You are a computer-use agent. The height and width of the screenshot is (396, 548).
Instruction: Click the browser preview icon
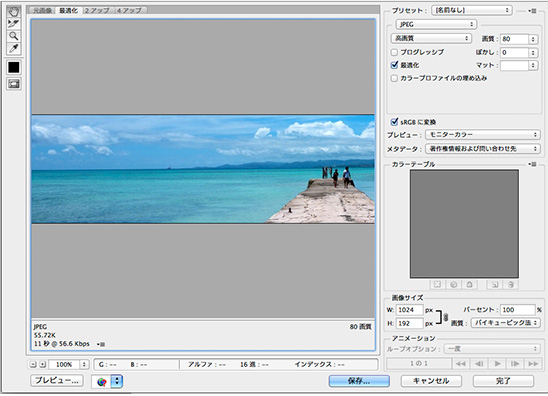[101, 381]
